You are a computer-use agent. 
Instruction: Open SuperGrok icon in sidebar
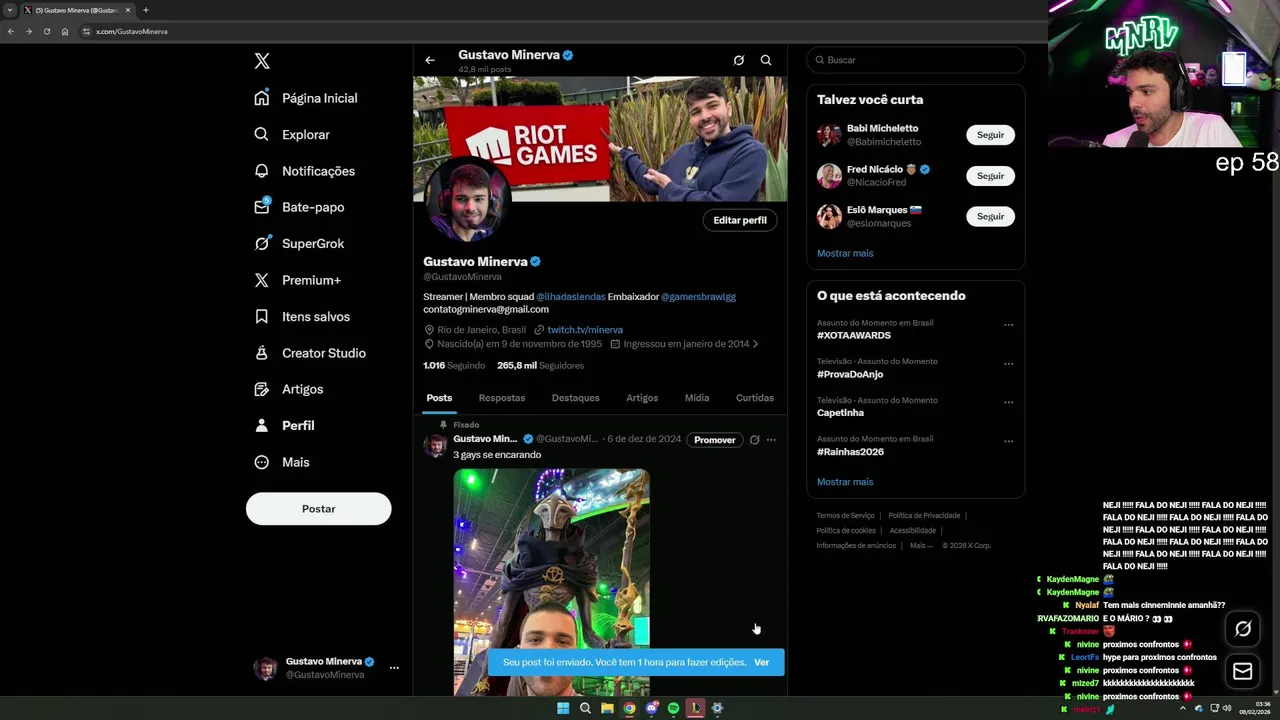point(262,243)
